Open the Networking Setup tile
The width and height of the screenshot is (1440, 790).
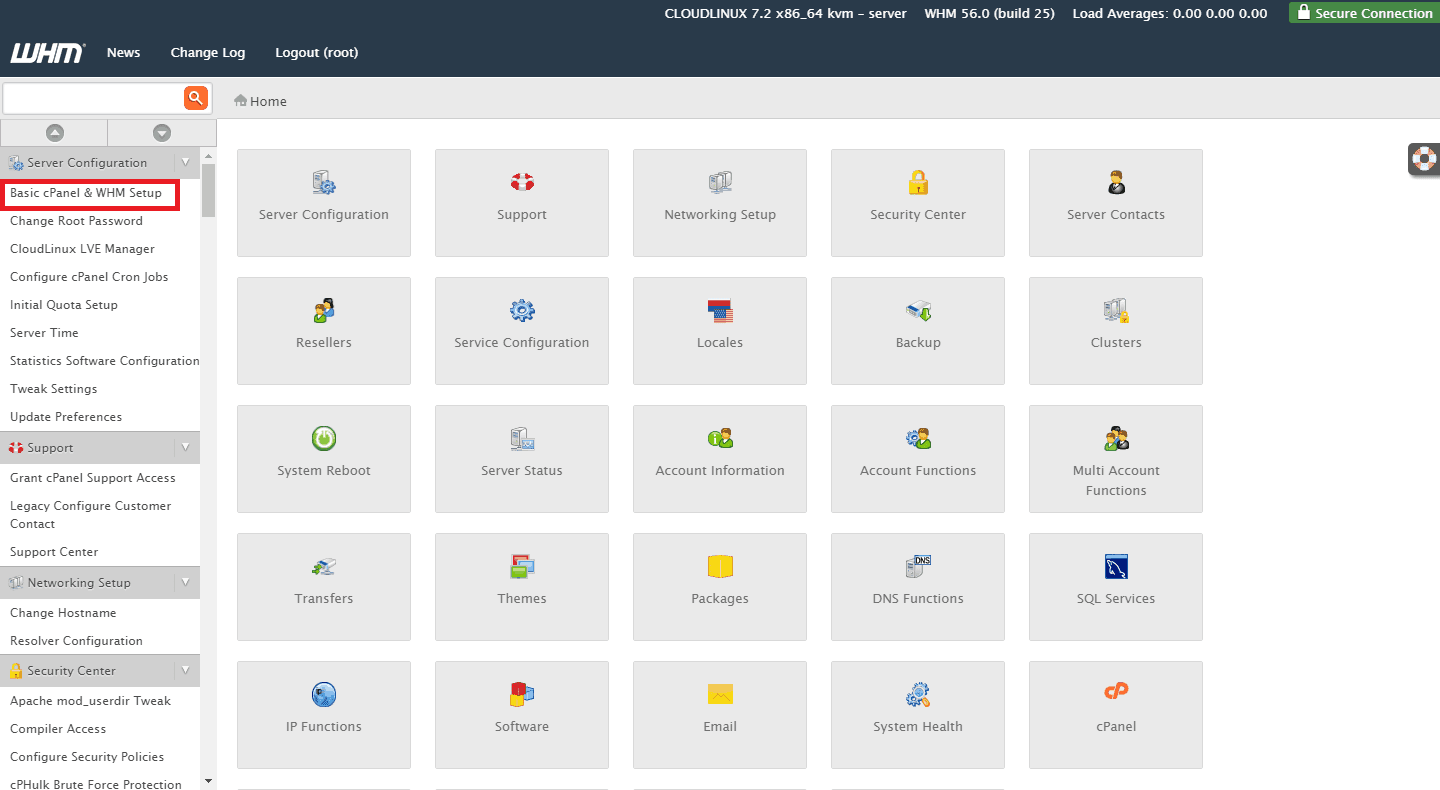click(720, 203)
